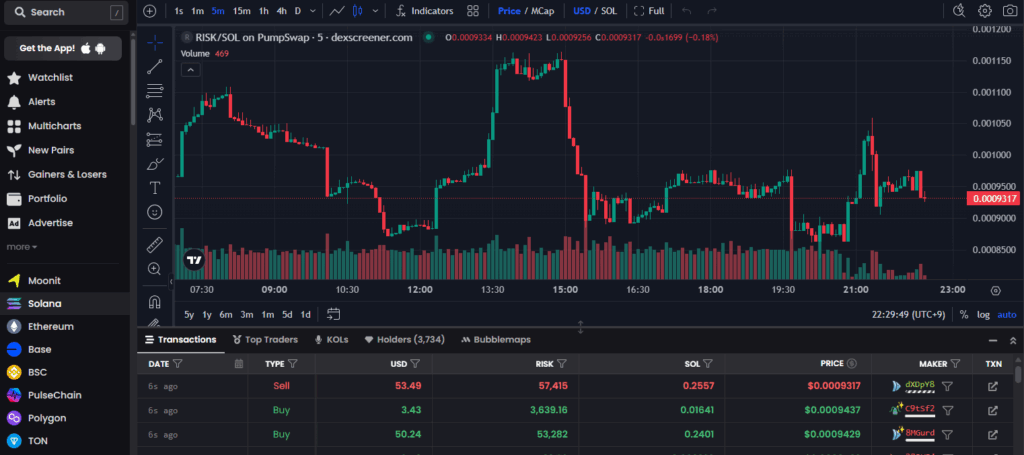The width and height of the screenshot is (1024, 455).
Task: Switch to the Transactions tab
Action: pyautogui.click(x=181, y=339)
